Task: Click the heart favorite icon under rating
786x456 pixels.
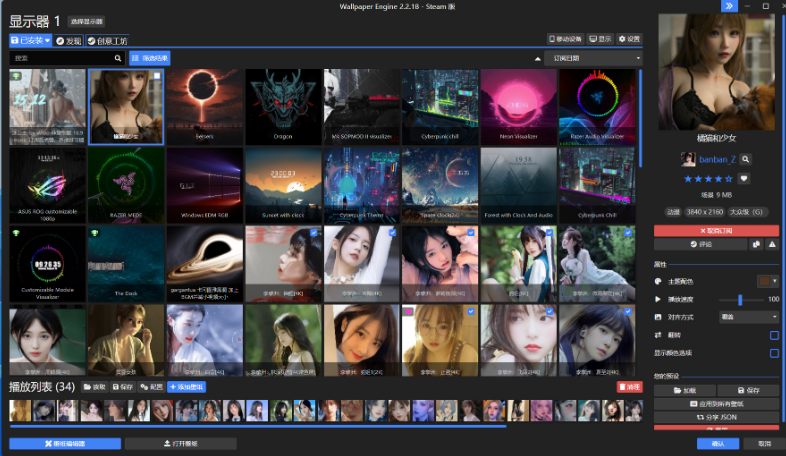Action: pos(744,179)
